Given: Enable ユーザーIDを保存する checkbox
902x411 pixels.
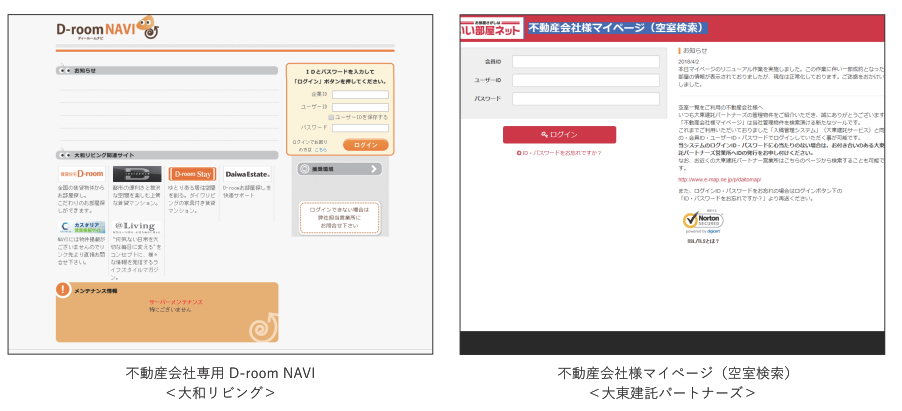Looking at the screenshot, I should [331, 117].
